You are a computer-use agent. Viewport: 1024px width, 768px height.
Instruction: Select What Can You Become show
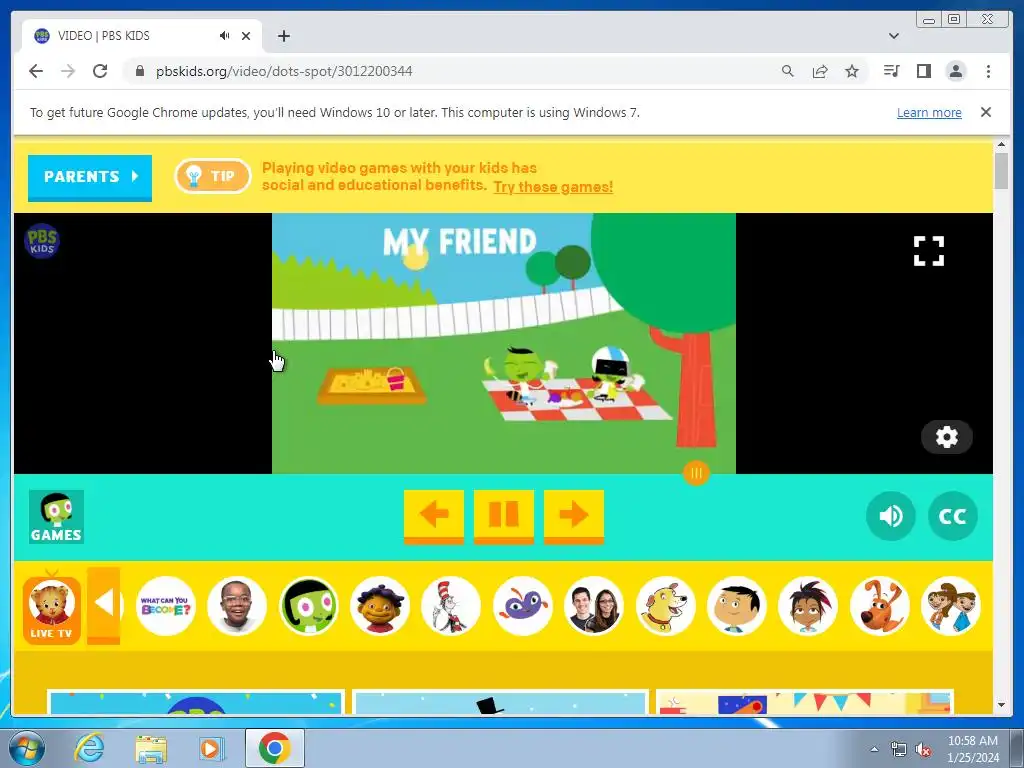click(165, 606)
